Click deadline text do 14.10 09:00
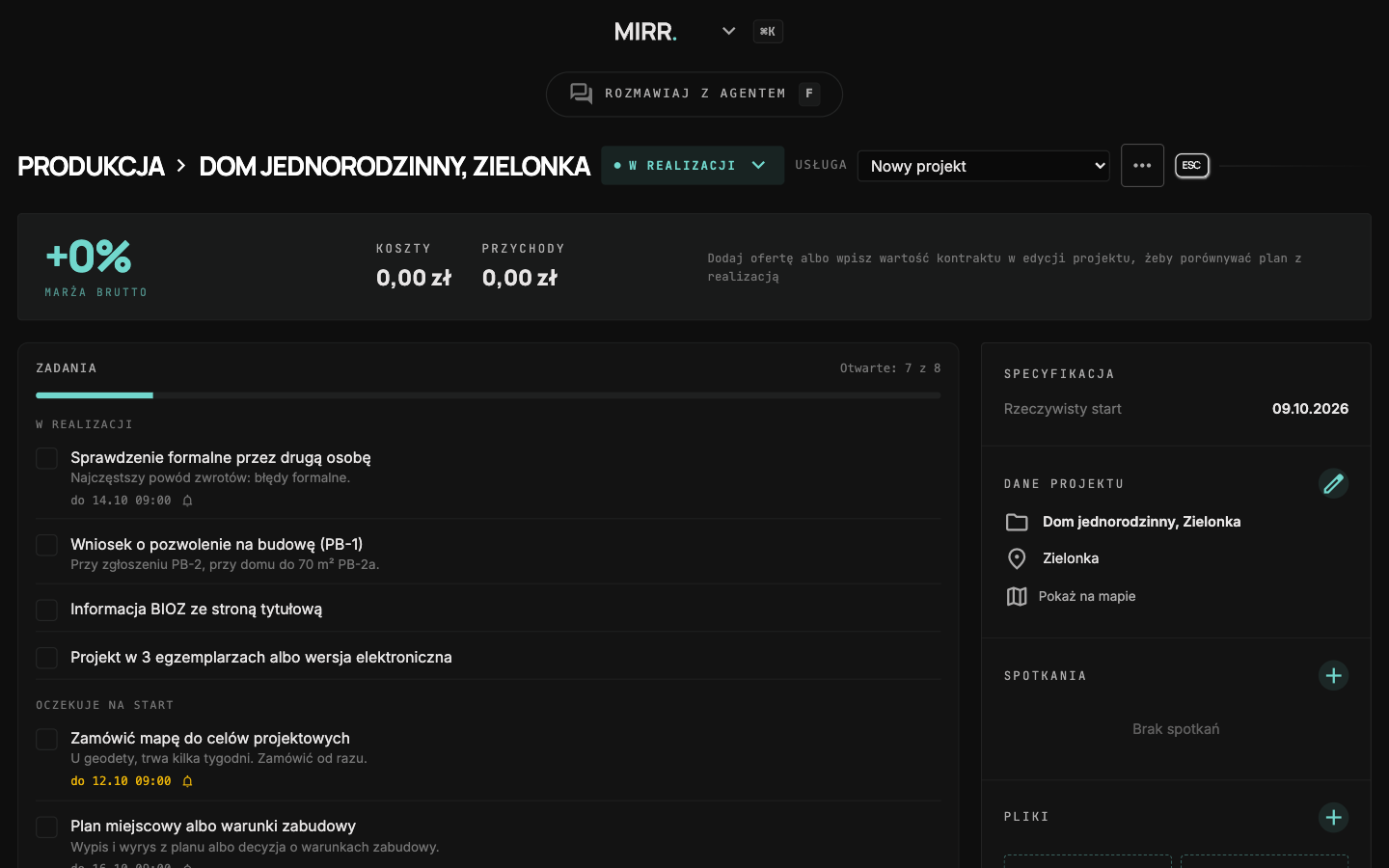1389x868 pixels. click(x=121, y=501)
